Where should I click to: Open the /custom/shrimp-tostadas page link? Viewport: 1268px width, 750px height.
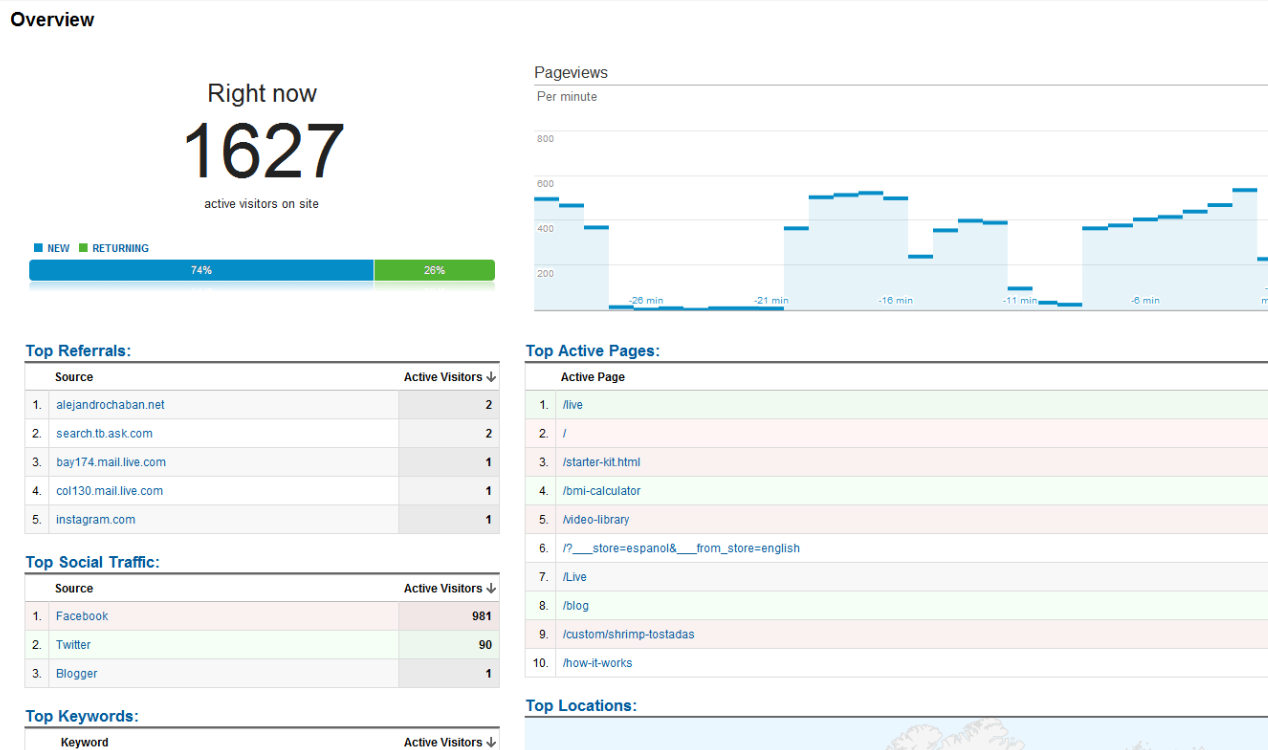tap(628, 634)
